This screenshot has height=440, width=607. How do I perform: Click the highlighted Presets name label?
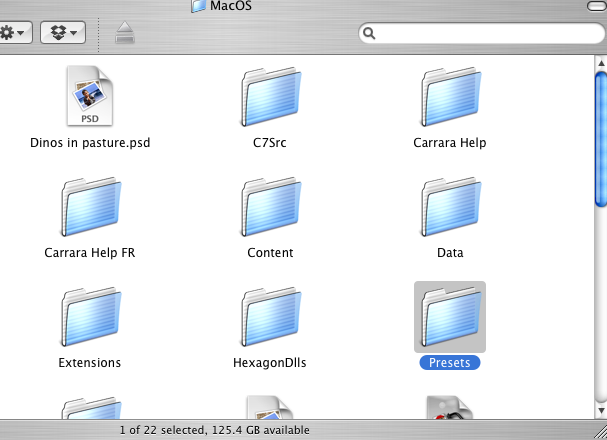click(450, 363)
